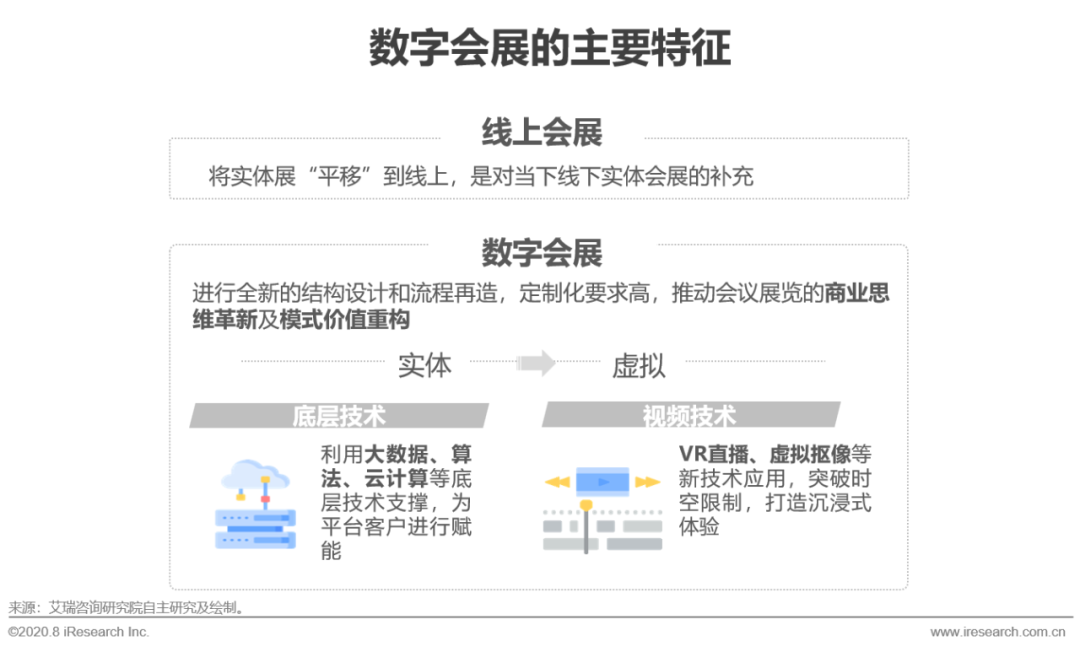Image resolution: width=1080 pixels, height=652 pixels.
Task: Click the yellow fast-forward arrows icon
Action: (647, 482)
